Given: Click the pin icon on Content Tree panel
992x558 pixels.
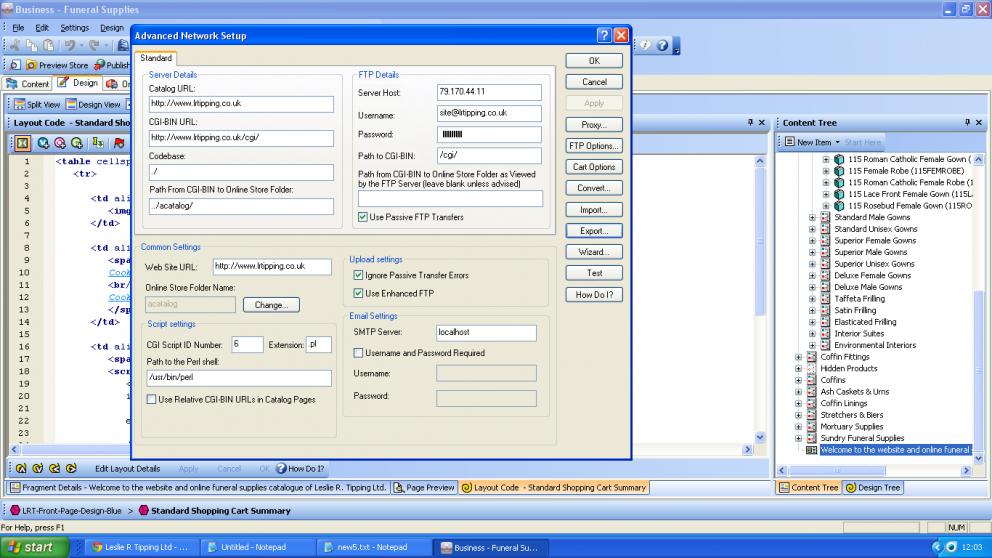Looking at the screenshot, I should pos(966,122).
